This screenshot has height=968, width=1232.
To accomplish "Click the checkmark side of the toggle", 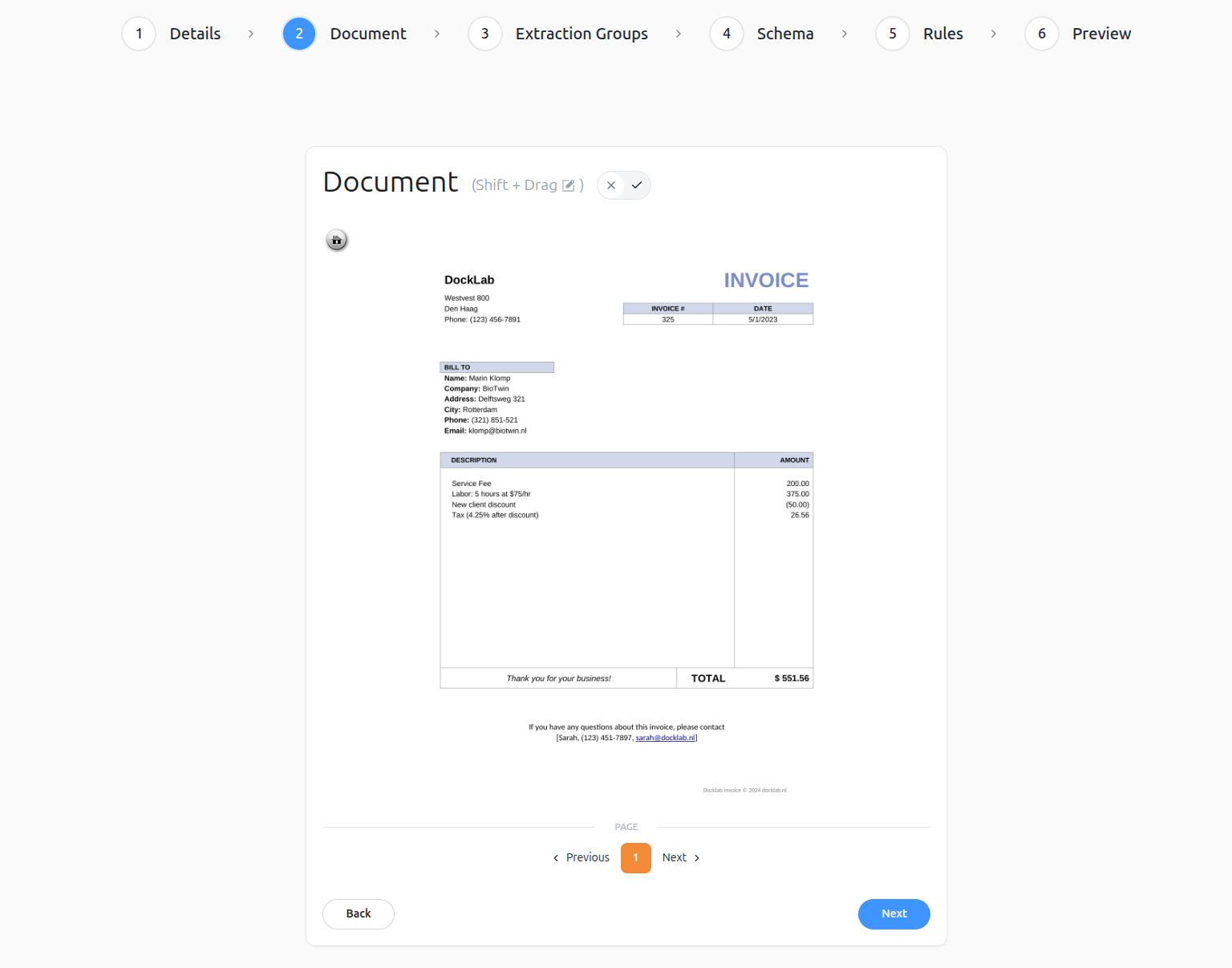I will click(637, 185).
